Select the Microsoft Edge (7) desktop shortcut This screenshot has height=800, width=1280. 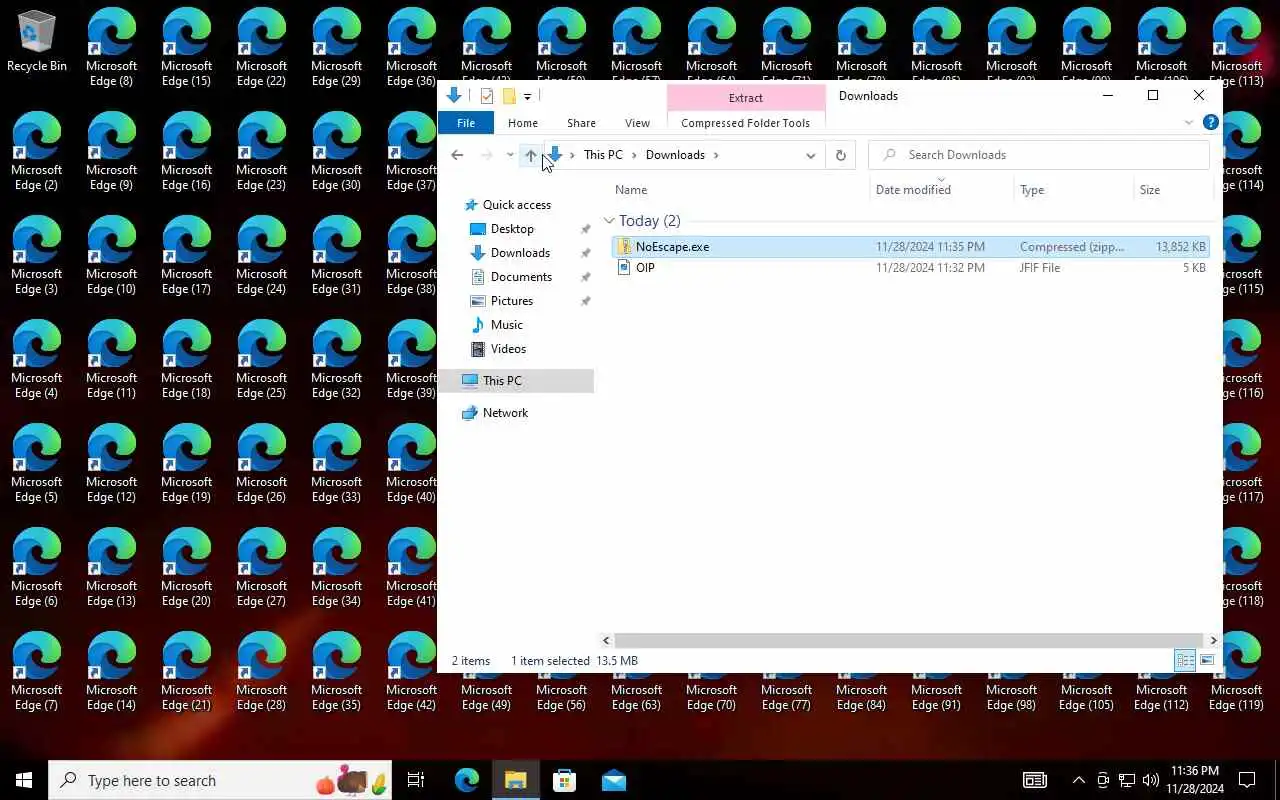coord(36,672)
